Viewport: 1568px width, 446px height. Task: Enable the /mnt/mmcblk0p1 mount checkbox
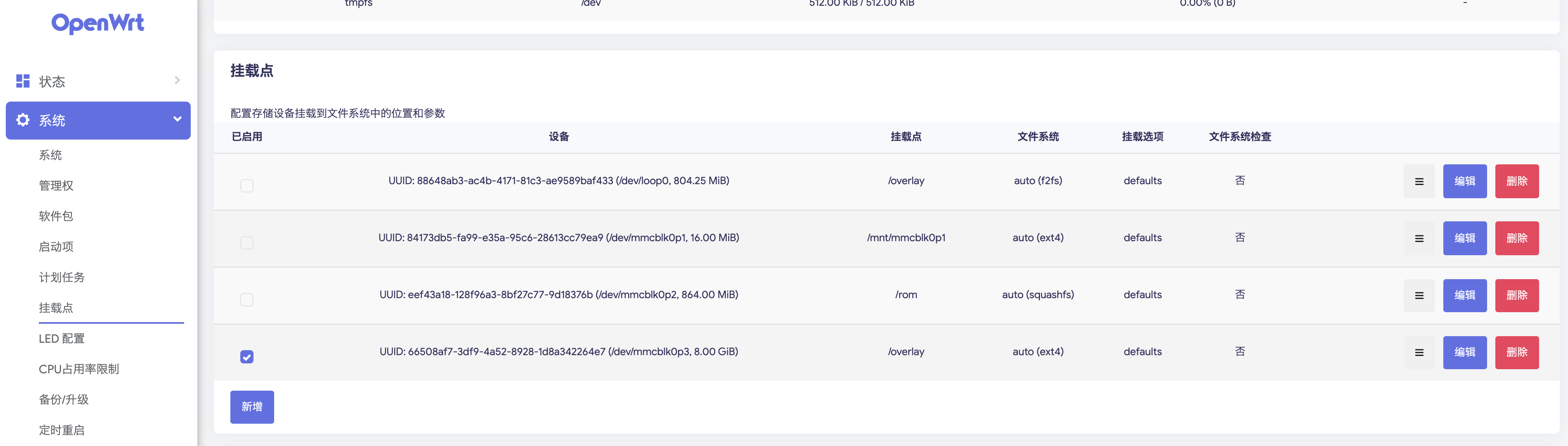(246, 243)
